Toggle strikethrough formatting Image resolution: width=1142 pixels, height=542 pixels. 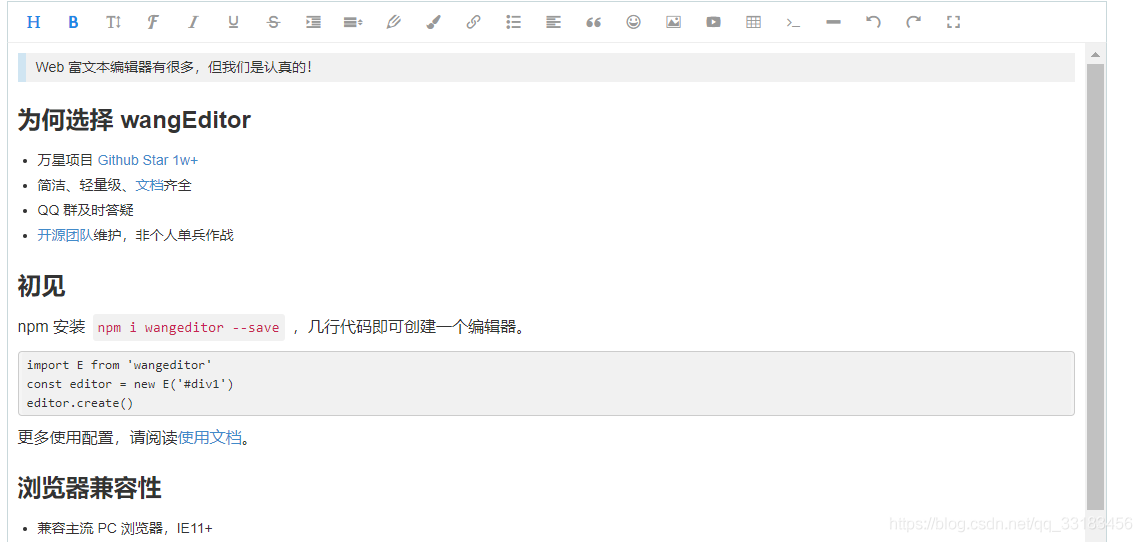pos(273,22)
